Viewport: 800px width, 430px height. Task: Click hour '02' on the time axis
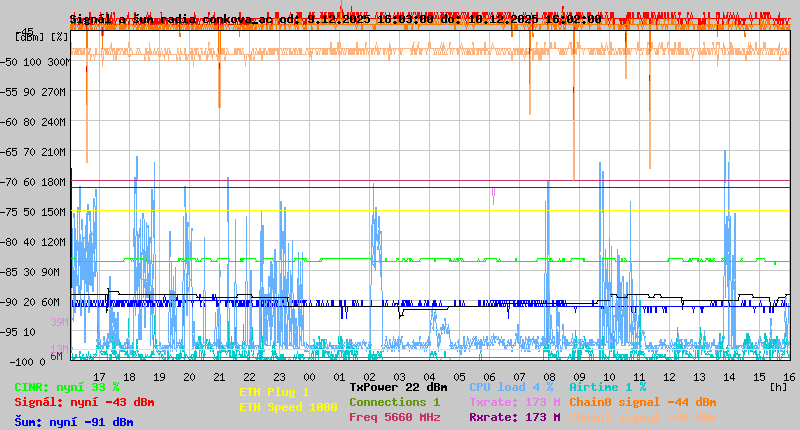[369, 377]
